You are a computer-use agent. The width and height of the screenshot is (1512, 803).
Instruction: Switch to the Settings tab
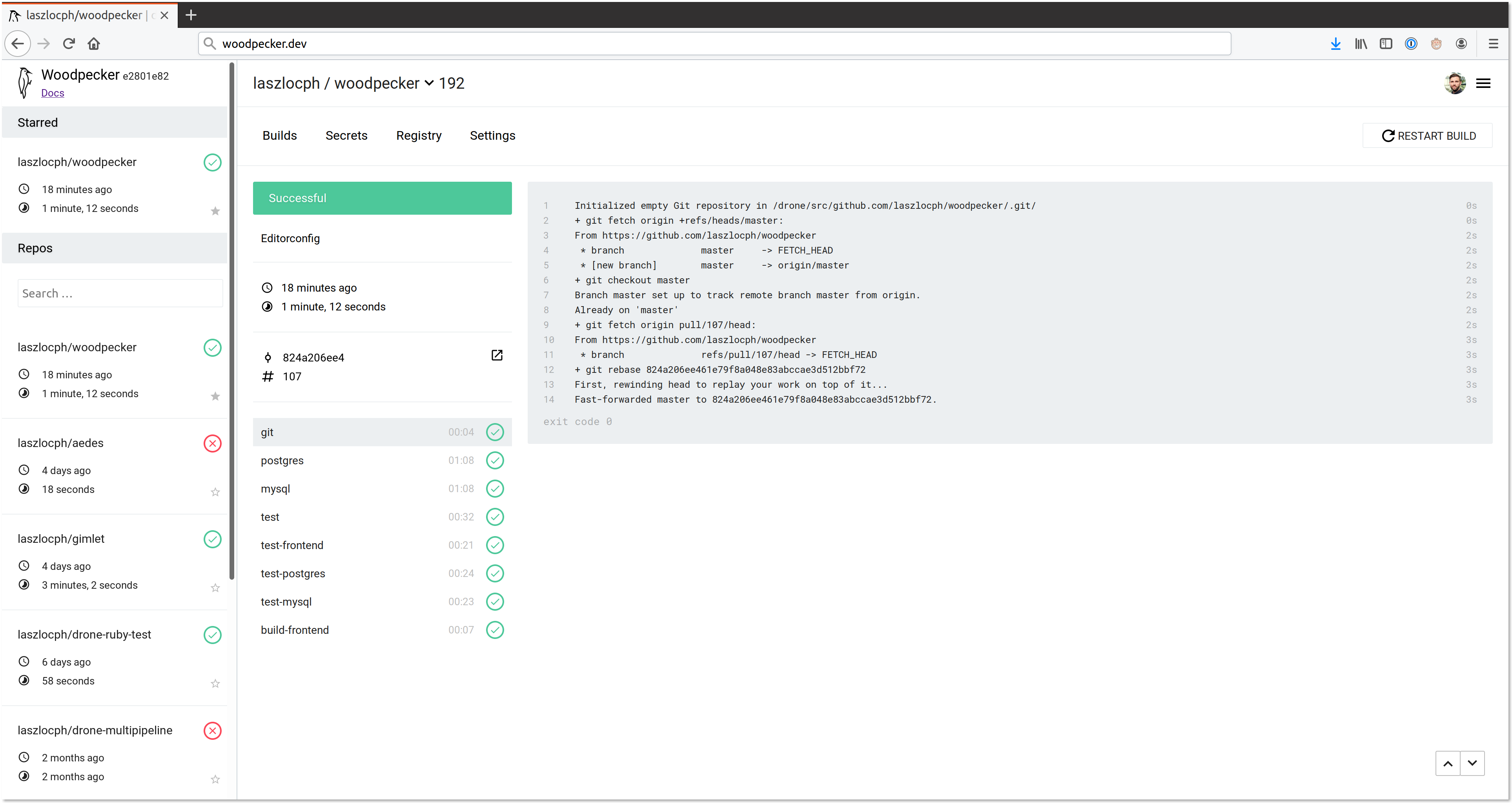click(x=492, y=135)
